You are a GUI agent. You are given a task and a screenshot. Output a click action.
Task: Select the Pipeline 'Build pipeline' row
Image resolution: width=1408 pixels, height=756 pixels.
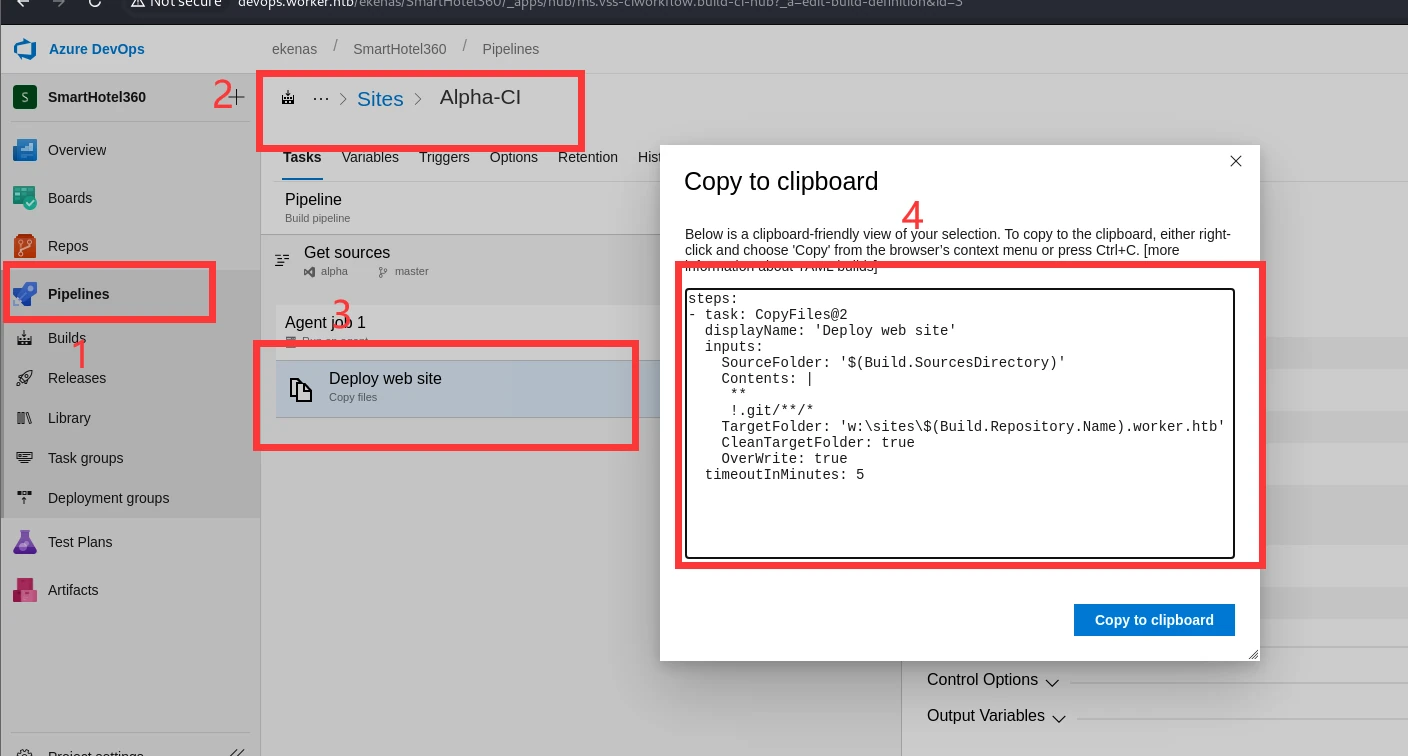(460, 207)
